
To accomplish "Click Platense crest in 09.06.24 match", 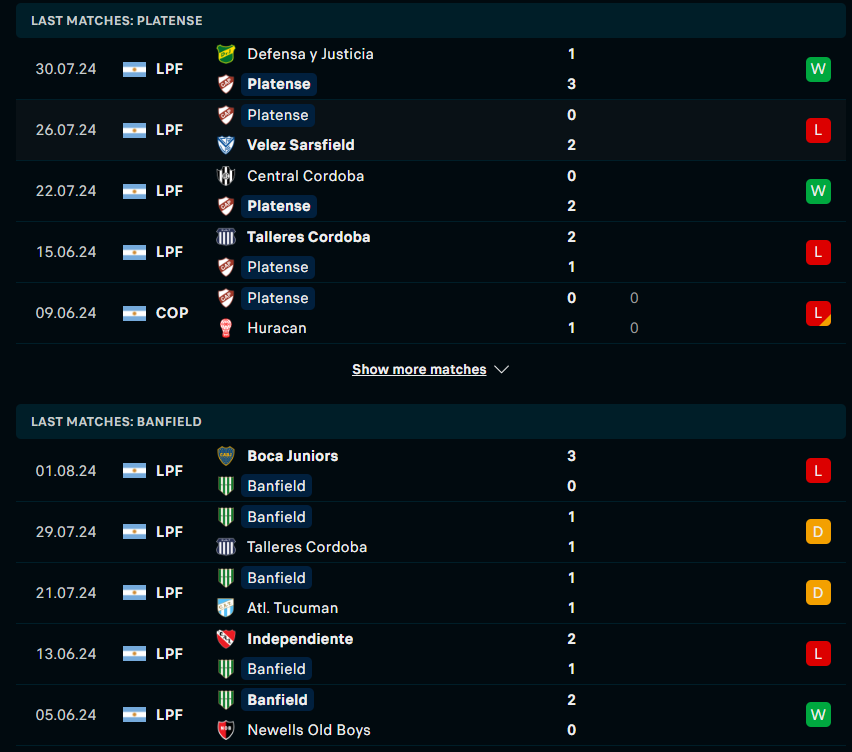I will 226,298.
